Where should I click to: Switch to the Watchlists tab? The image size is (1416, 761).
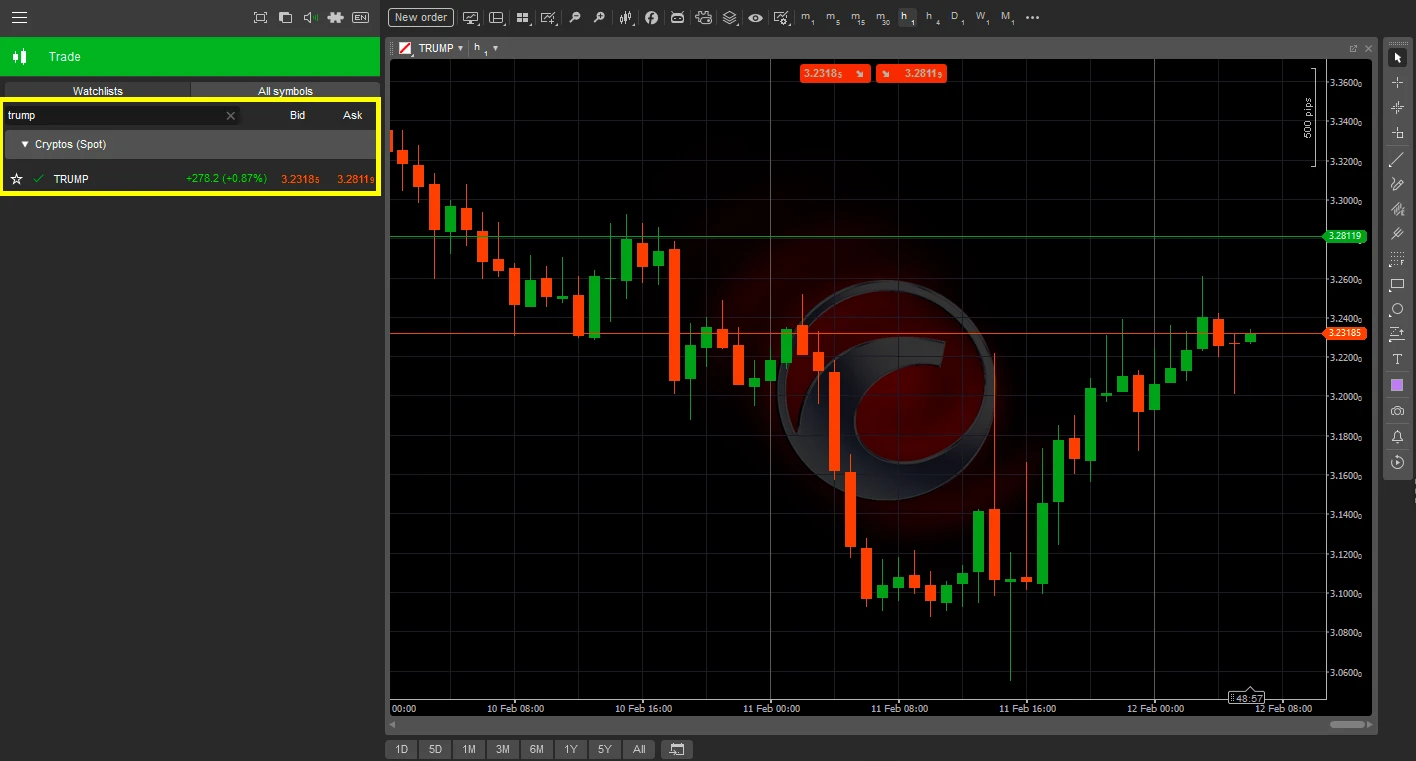(x=97, y=91)
